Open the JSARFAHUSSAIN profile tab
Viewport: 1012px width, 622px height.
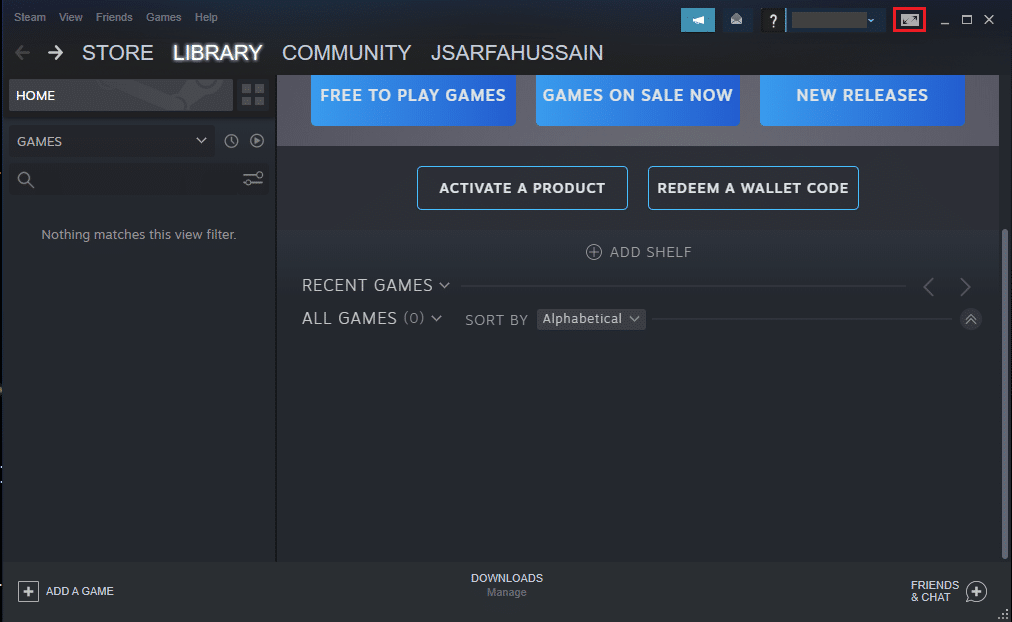coord(517,52)
